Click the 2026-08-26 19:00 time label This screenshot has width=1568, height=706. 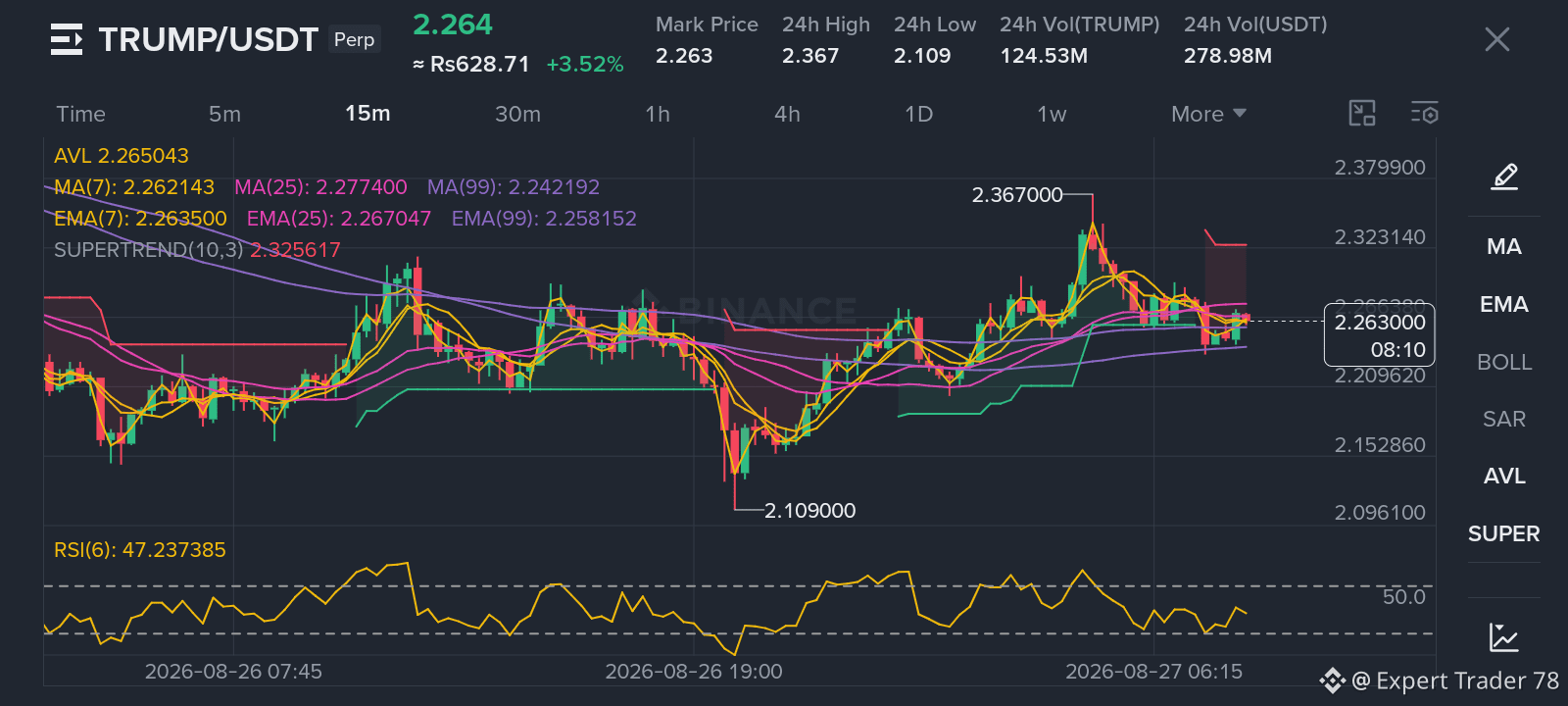tap(694, 672)
